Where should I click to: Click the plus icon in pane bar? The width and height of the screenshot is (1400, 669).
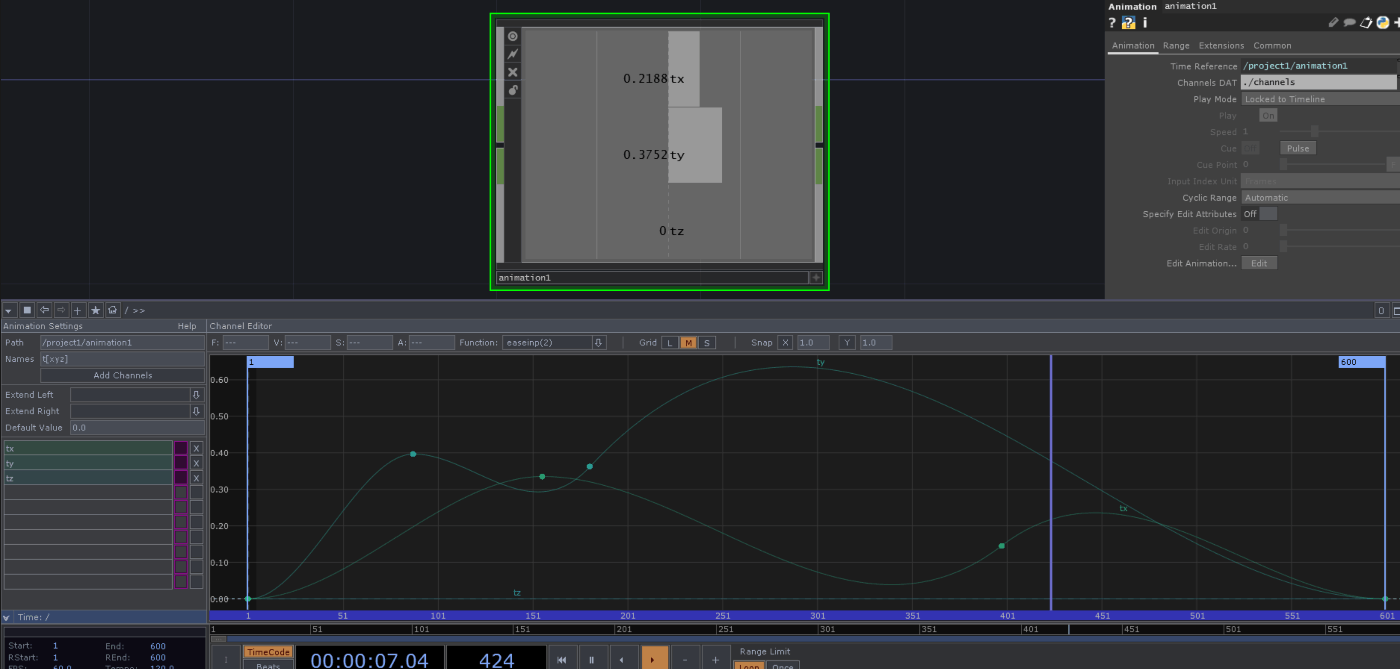pos(78,311)
